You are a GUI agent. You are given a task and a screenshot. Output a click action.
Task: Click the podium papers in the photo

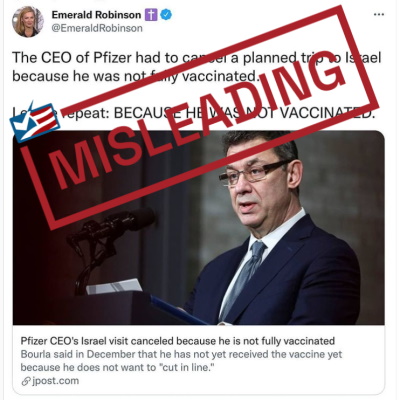[114, 286]
